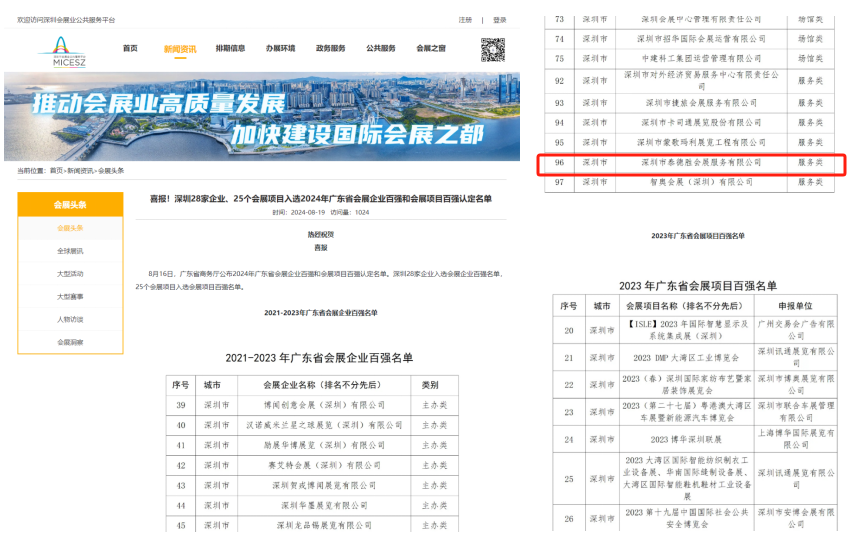This screenshot has height=548, width=850.
Task: Open the 首页 navigation menu item
Action: 130,48
